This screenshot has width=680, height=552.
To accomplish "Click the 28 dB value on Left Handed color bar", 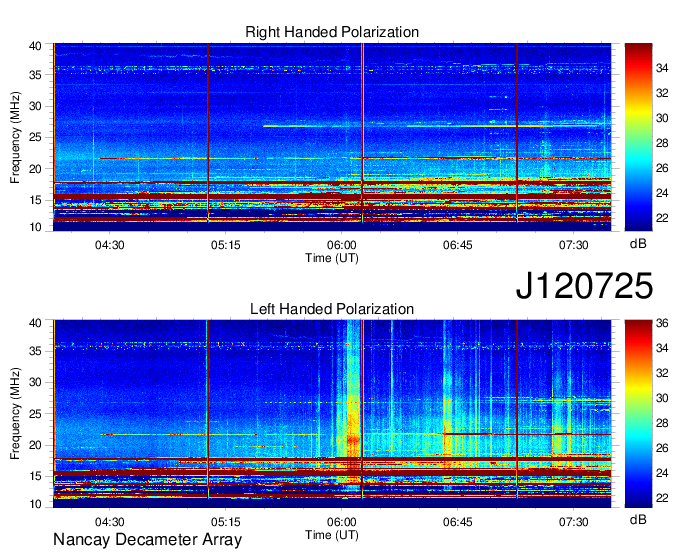I will 662,423.
